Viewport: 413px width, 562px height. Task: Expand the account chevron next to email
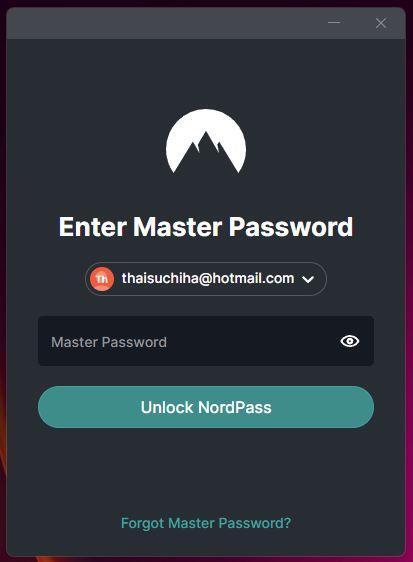coord(308,279)
